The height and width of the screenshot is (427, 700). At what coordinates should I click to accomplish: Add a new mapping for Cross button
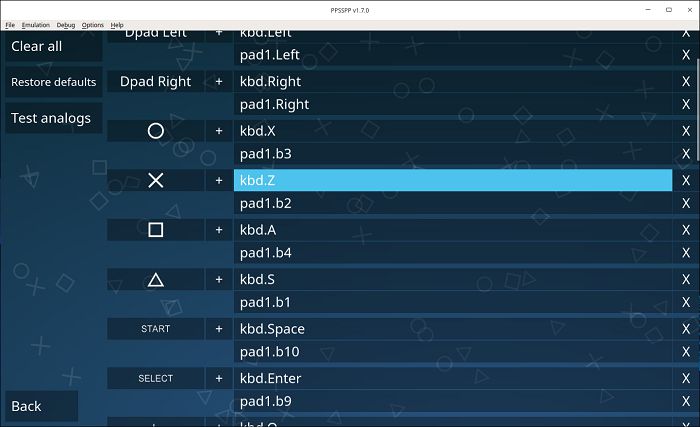pyautogui.click(x=219, y=180)
